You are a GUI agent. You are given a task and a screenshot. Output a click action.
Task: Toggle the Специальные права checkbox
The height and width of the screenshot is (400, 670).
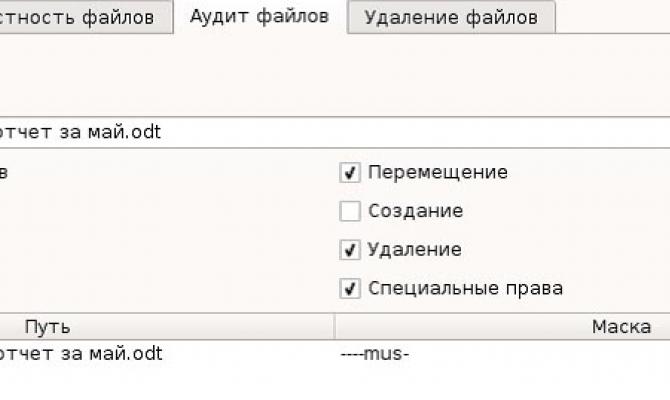coord(350,289)
